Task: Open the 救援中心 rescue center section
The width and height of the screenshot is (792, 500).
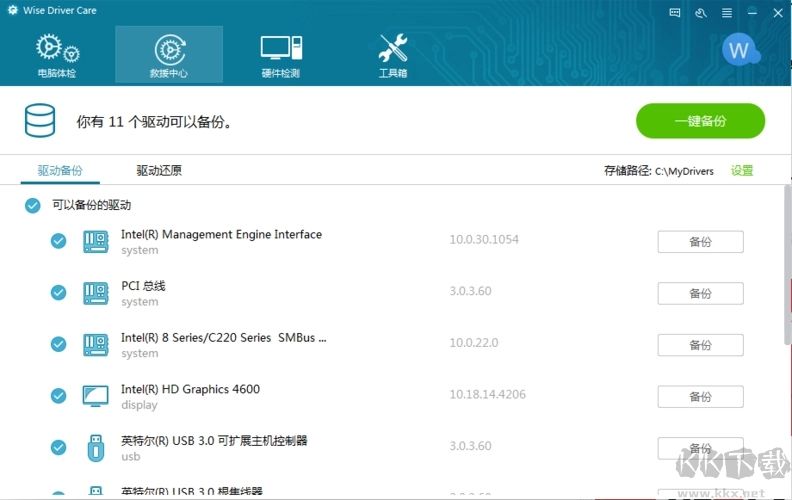Action: [169, 55]
